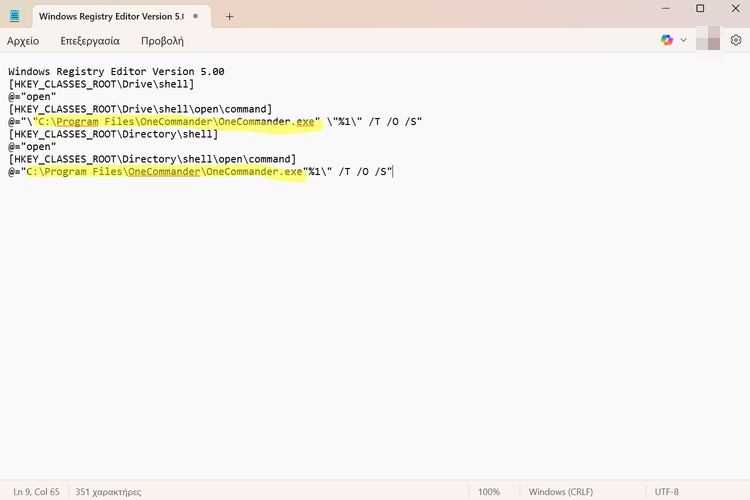The width and height of the screenshot is (750, 500).
Task: Open the Copilot icon in the toolbar
Action: click(x=667, y=40)
